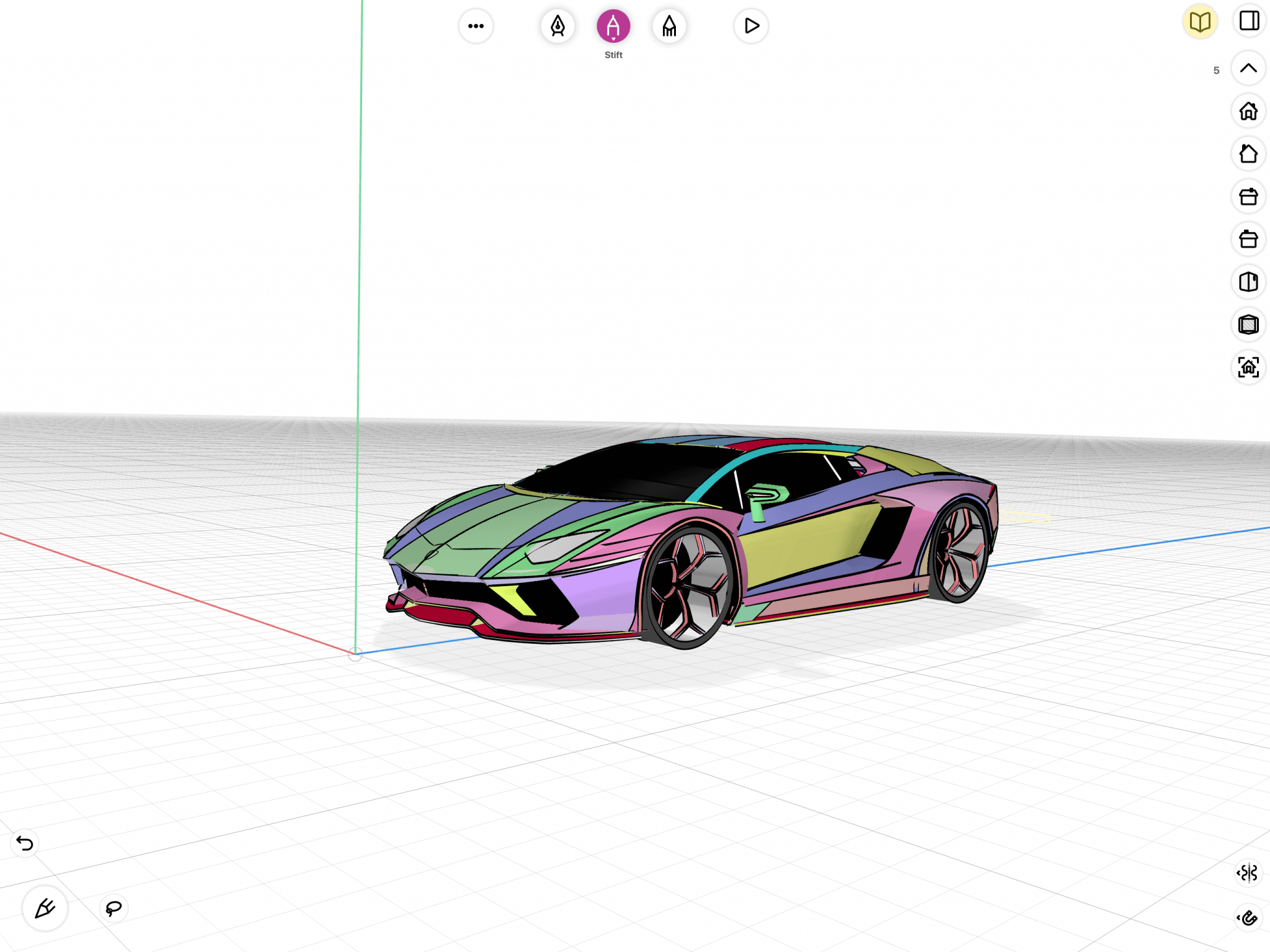The width and height of the screenshot is (1270, 952).
Task: Toggle the stroke snapping spiral icon
Action: pyautogui.click(x=1248, y=918)
